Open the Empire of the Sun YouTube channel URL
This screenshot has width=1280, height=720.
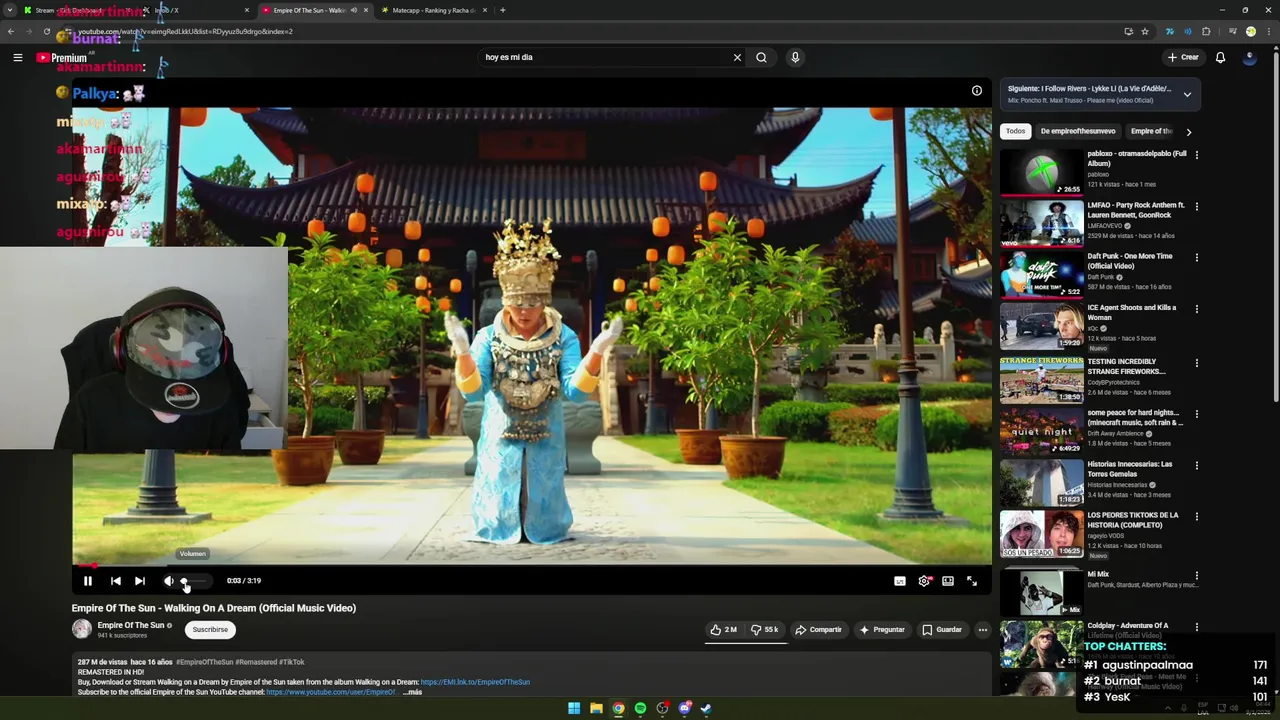tap(332, 692)
